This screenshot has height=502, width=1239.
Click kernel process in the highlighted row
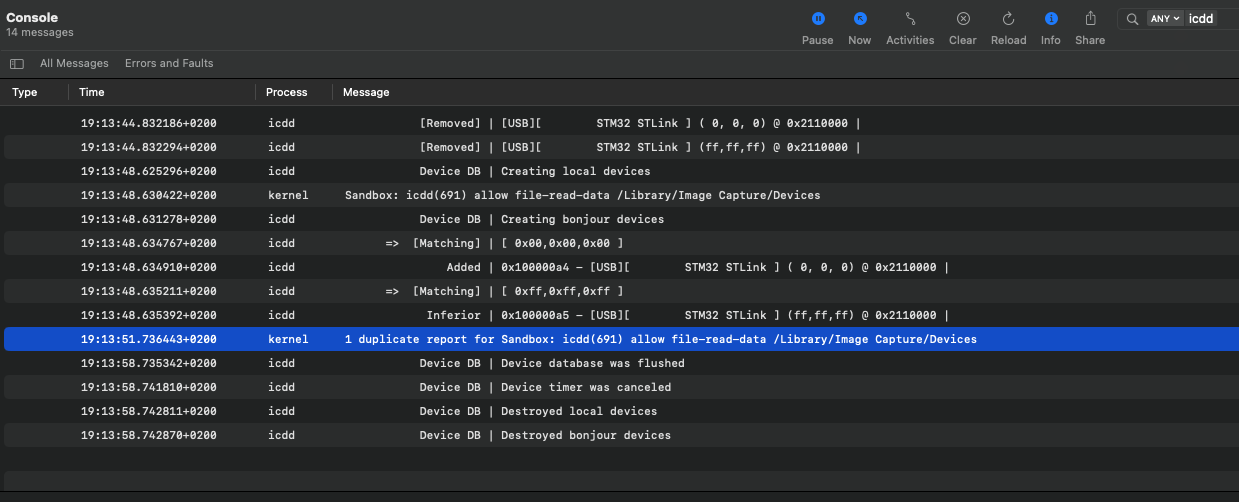pos(288,339)
